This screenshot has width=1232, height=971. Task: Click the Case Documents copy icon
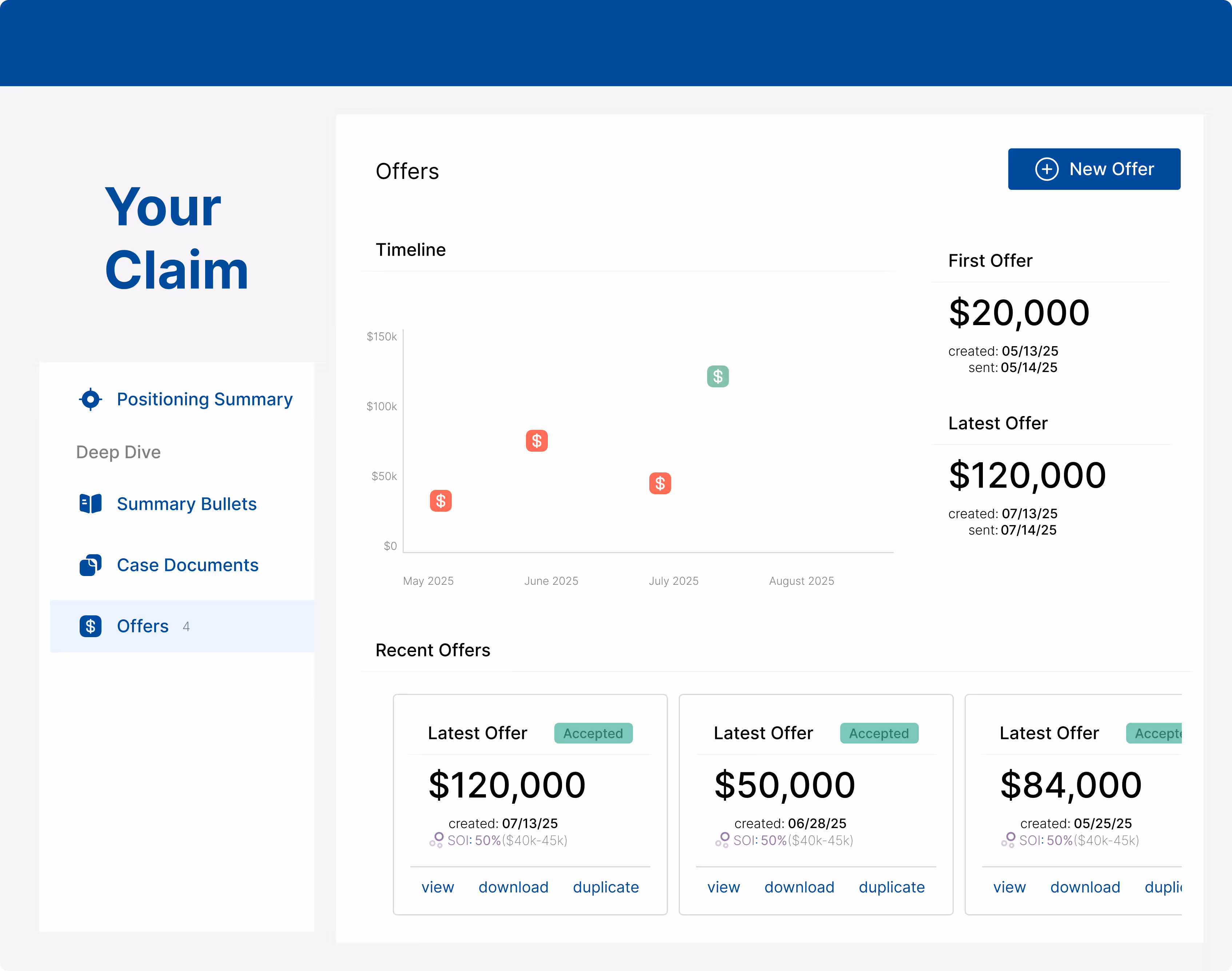point(91,565)
